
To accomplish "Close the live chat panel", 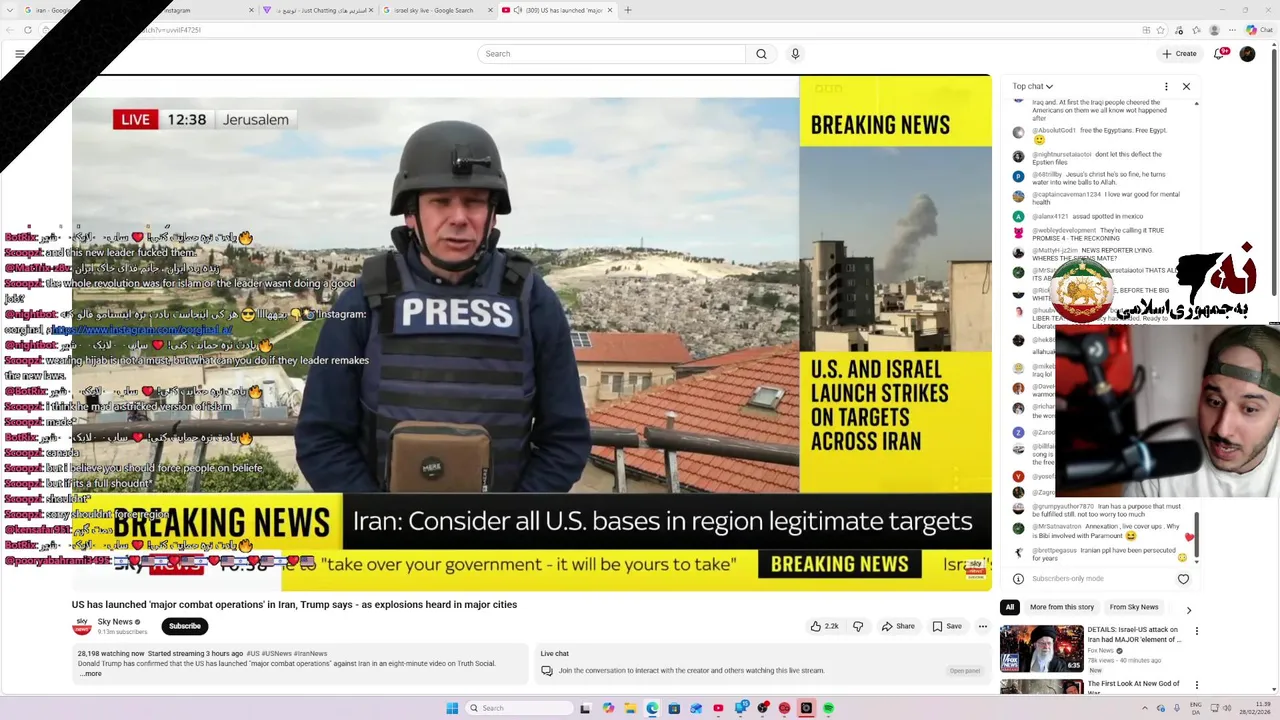I will pos(1186,87).
